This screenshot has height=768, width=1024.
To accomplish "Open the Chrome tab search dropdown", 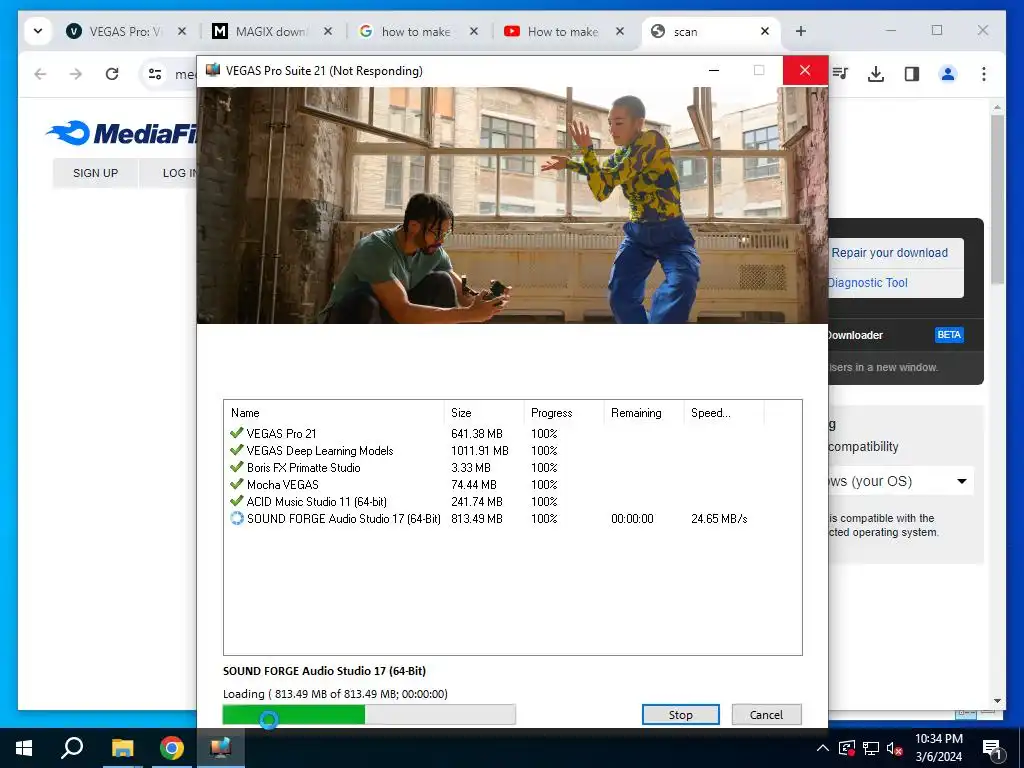I will pos(38,31).
